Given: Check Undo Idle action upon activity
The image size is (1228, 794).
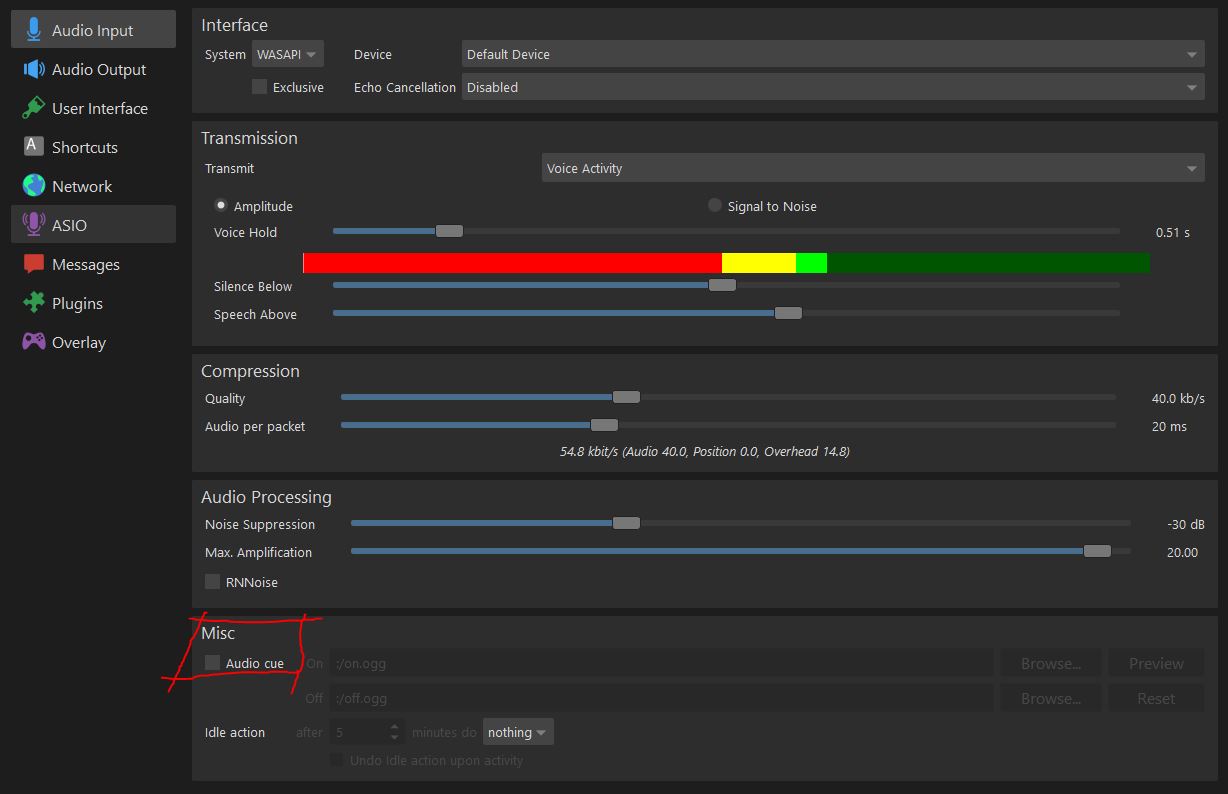Looking at the screenshot, I should (x=337, y=760).
